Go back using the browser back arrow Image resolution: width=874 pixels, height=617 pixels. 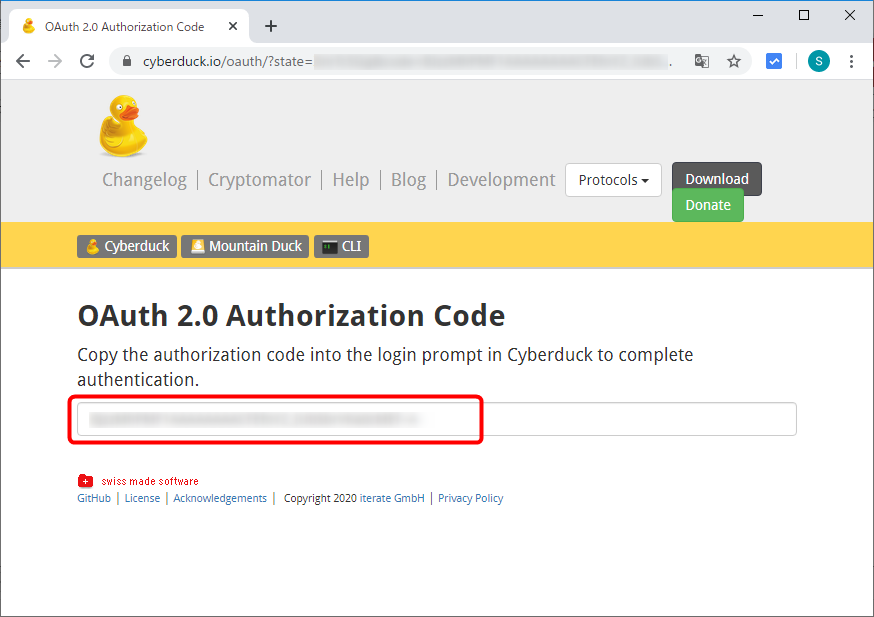[x=23, y=61]
